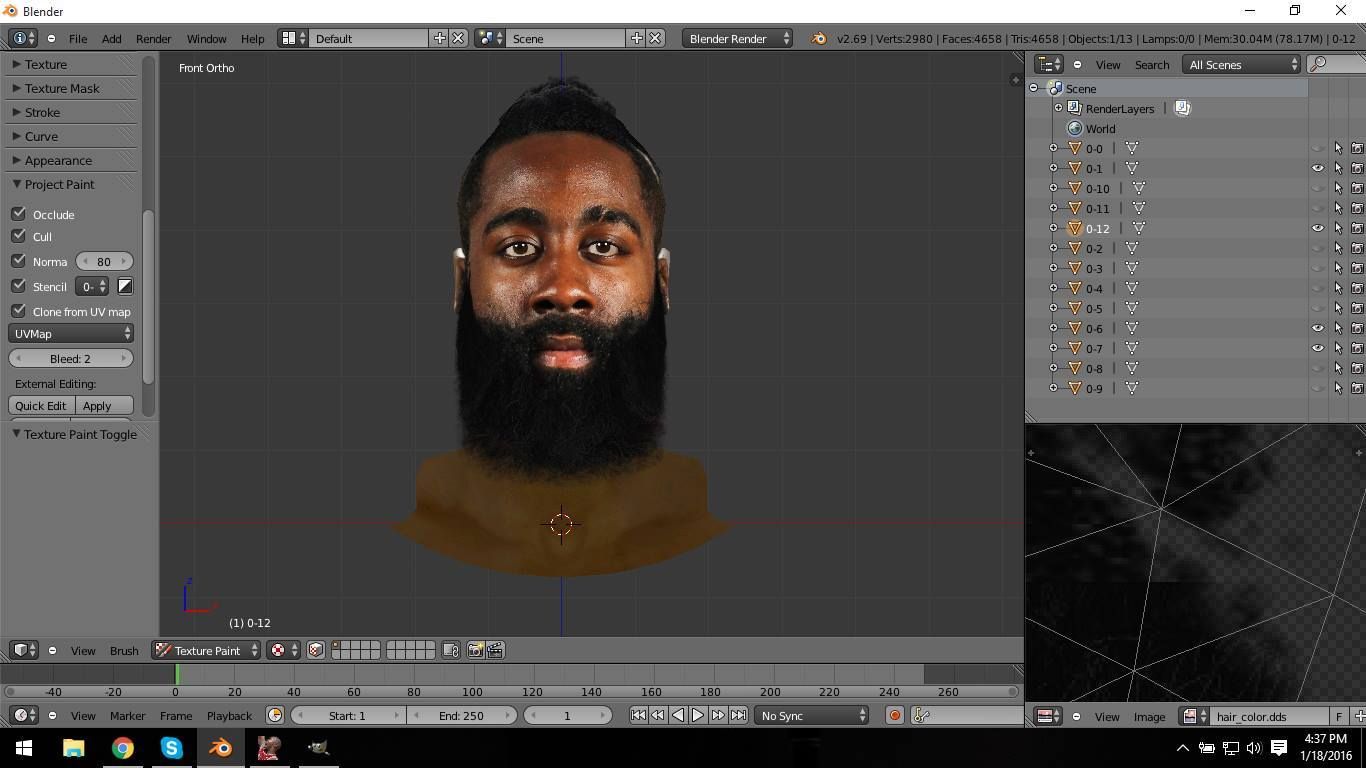Open Blender from the Windows taskbar
The image size is (1366, 768).
point(220,747)
